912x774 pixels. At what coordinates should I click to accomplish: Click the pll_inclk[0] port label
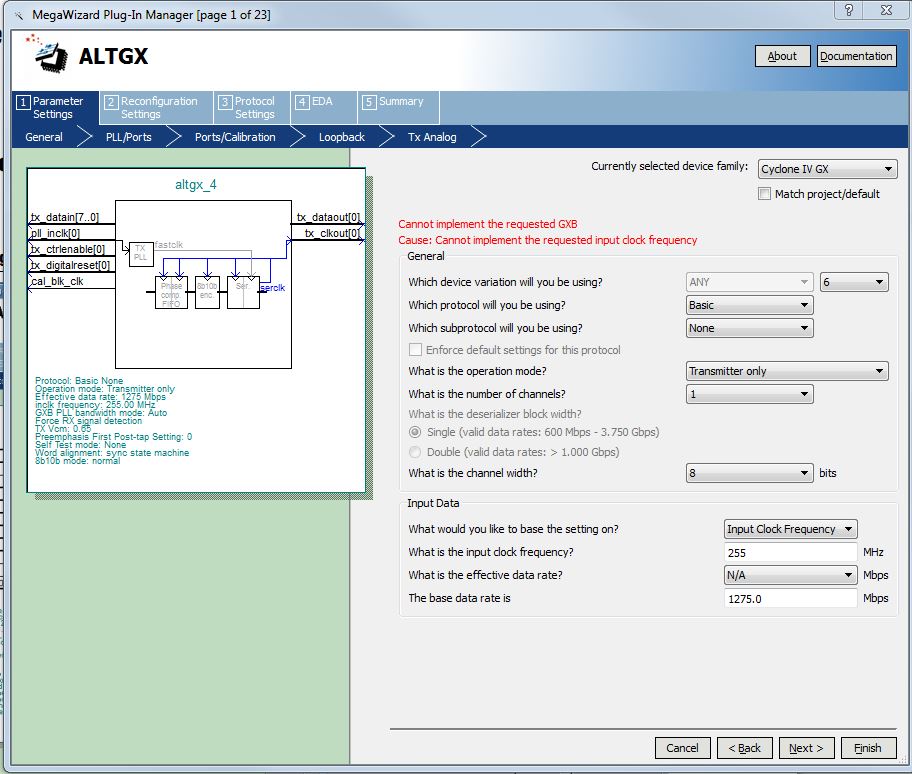55,233
